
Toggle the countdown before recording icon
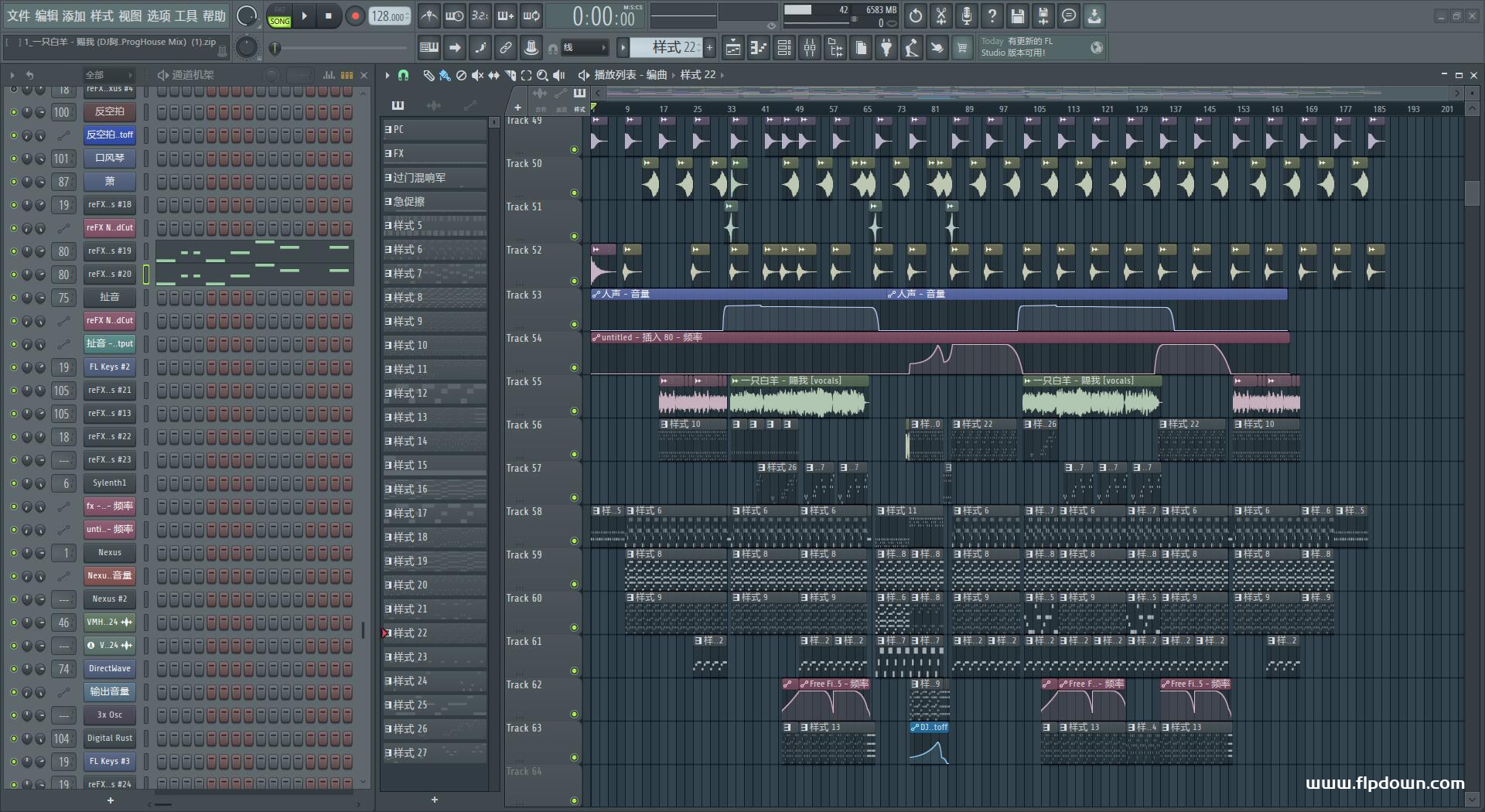coord(480,15)
